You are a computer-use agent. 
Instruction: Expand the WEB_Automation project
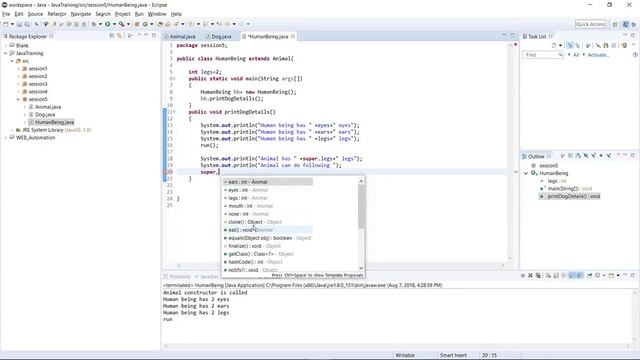coord(6,138)
